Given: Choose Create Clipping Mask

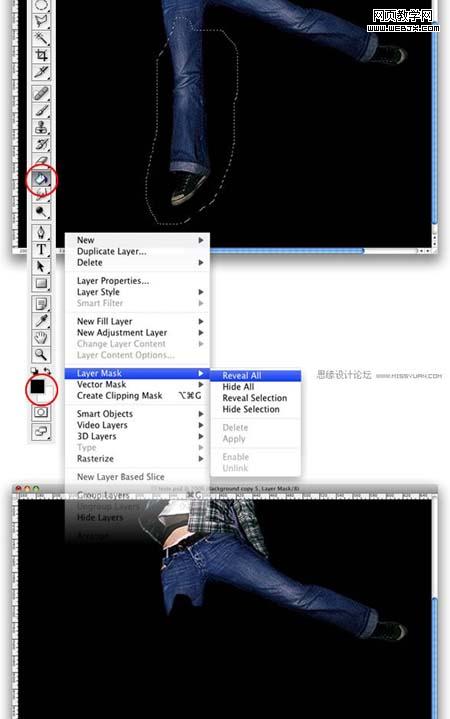Looking at the screenshot, I should (138, 396).
